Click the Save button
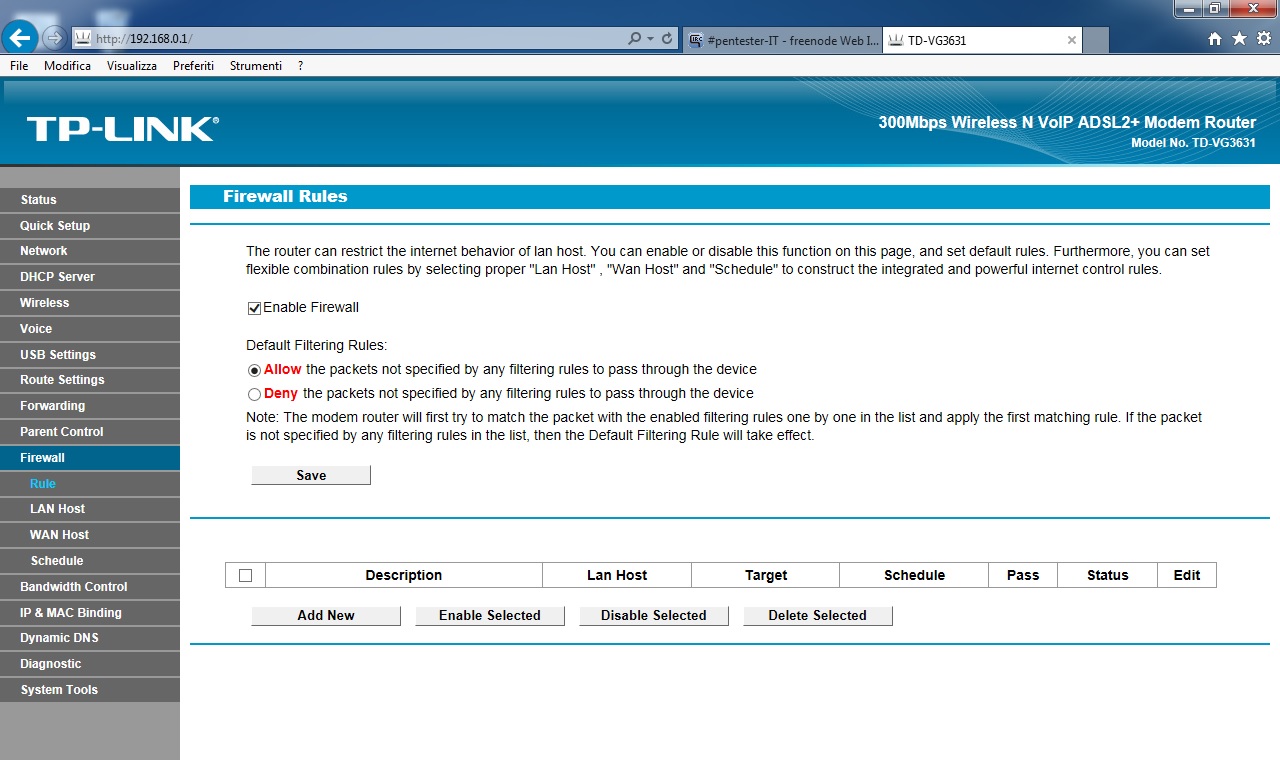 (311, 475)
